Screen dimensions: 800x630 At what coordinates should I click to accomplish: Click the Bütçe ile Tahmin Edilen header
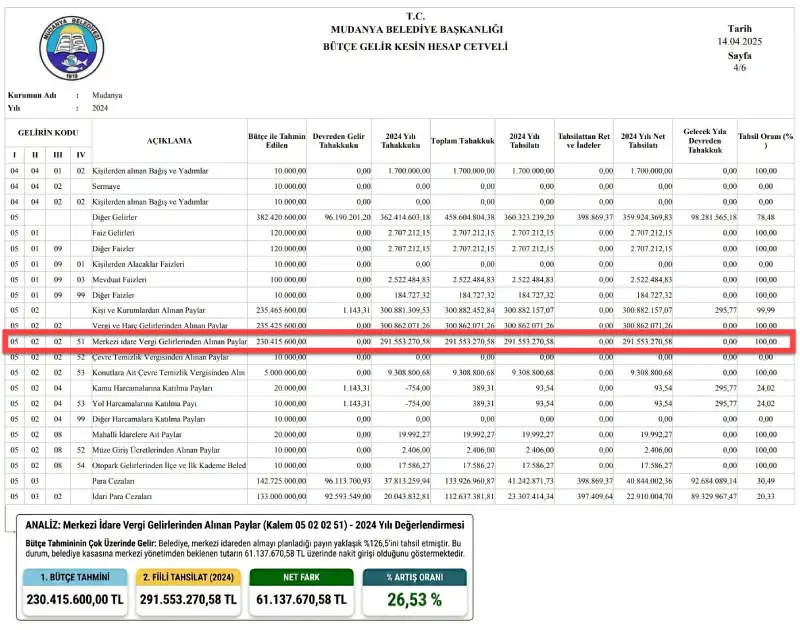coord(277,141)
